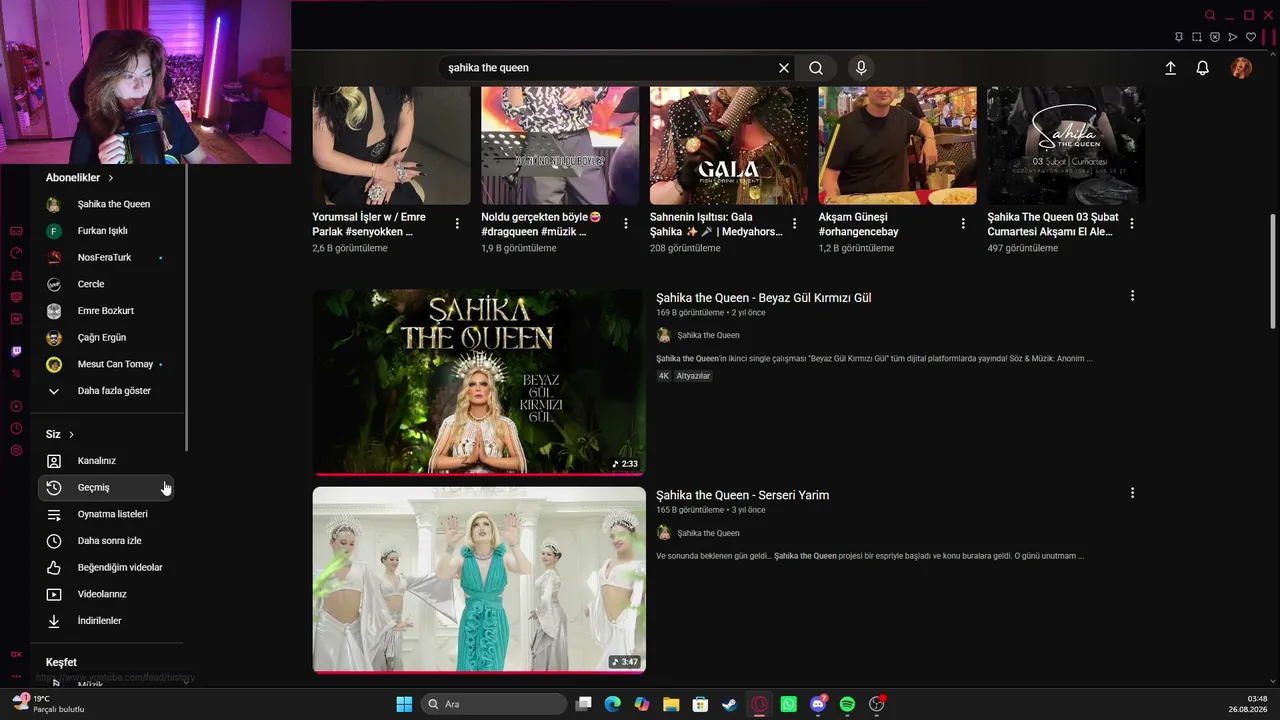Screen dimensions: 1280x720
Task: Play the Serseri Yarim video thumbnail
Action: [x=479, y=580]
